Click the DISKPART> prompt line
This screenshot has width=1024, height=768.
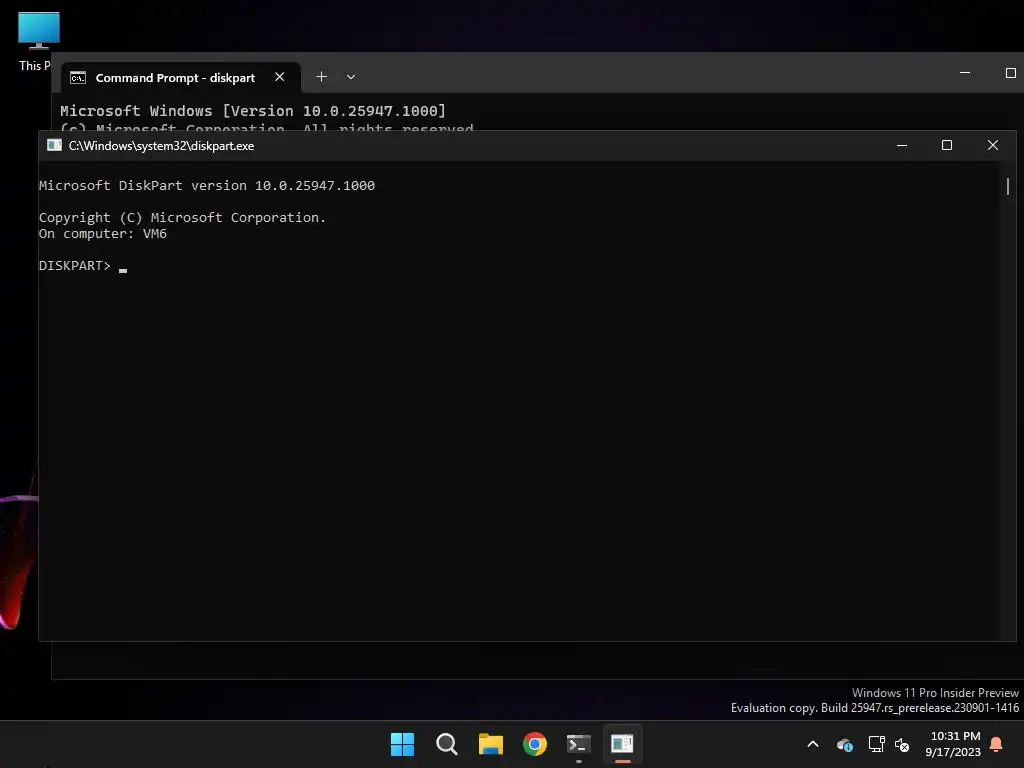tap(83, 266)
